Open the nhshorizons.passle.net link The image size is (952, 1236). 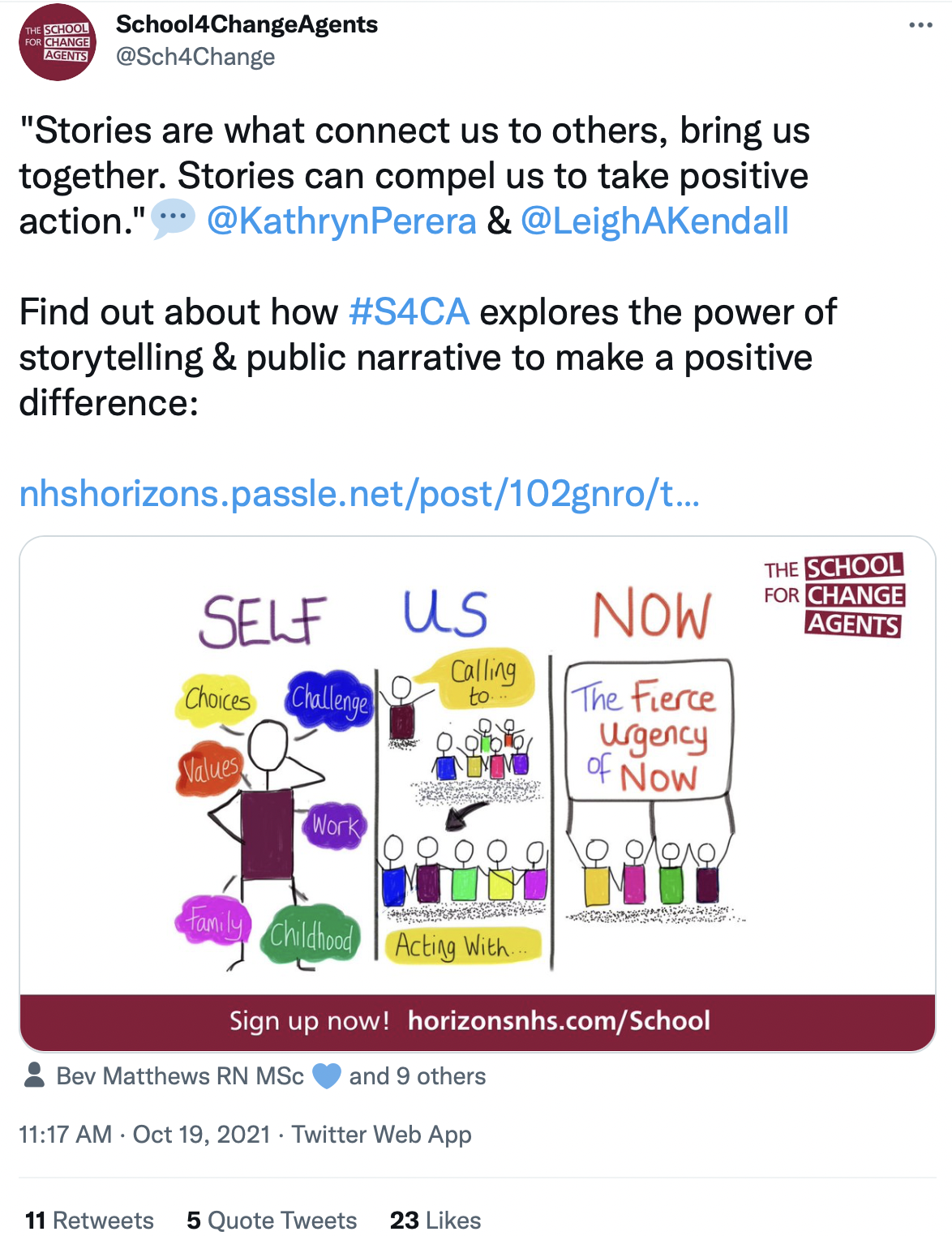click(359, 493)
